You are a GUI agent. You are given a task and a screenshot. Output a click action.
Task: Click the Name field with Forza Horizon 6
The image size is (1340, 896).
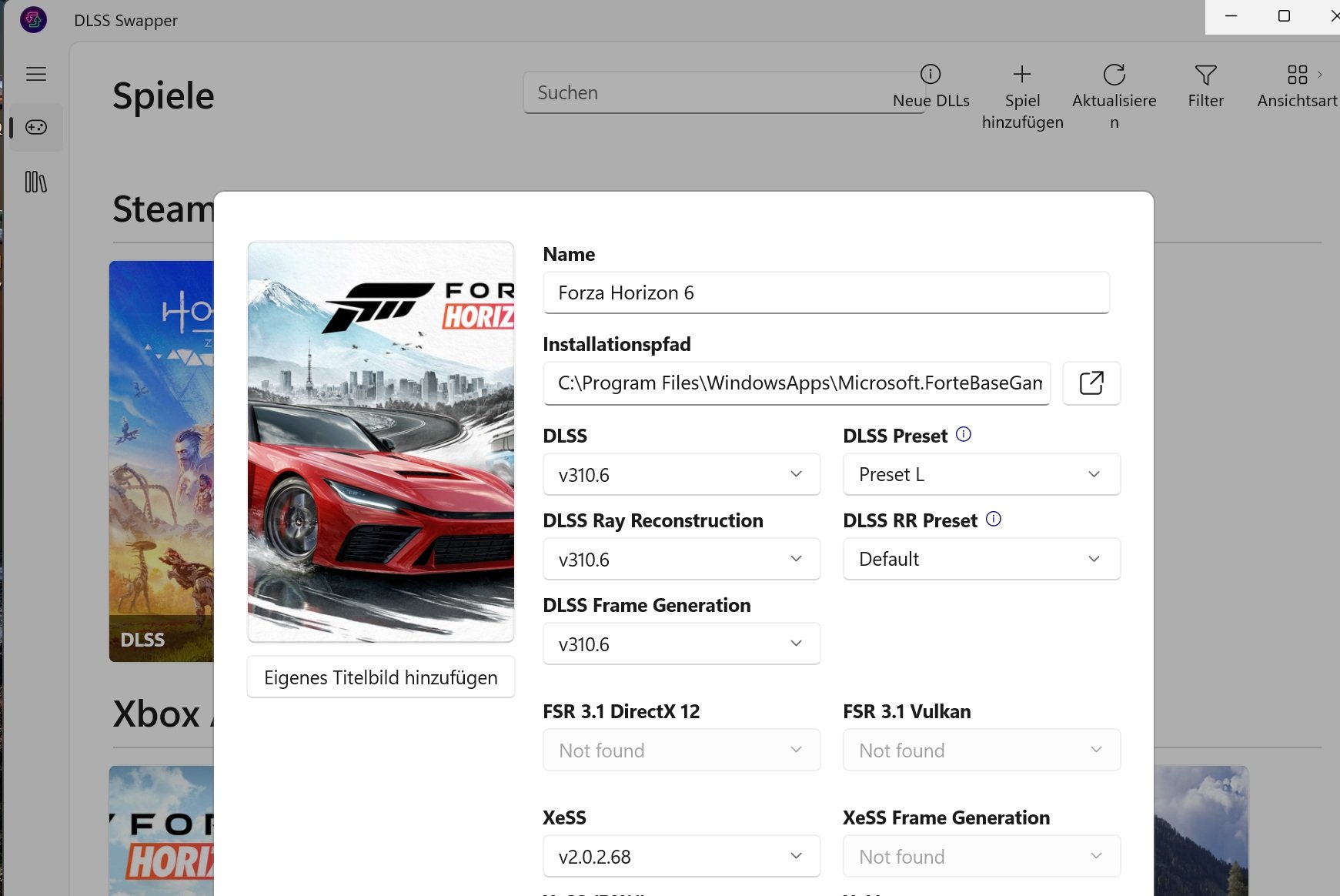826,293
